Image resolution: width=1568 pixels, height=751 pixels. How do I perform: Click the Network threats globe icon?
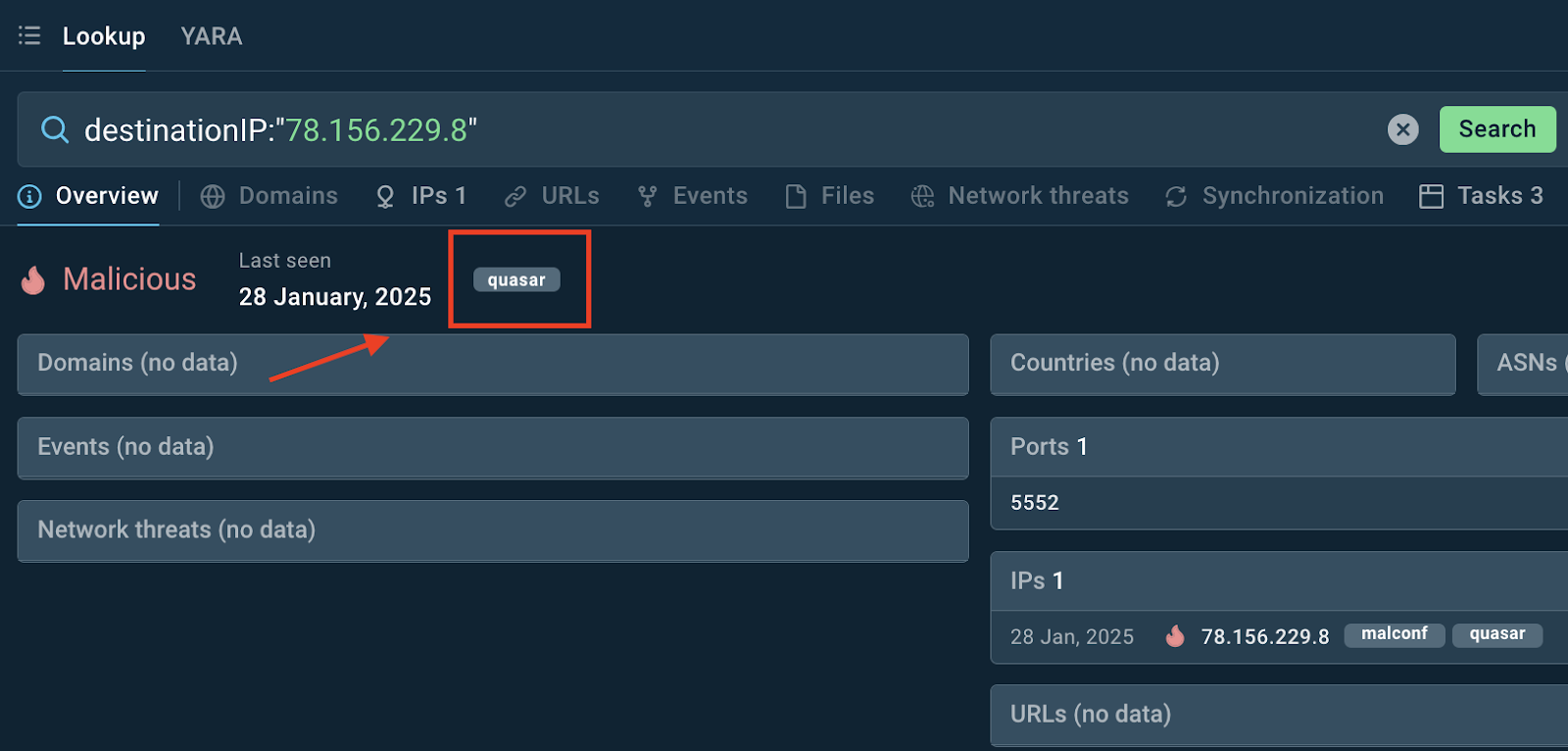pyautogui.click(x=922, y=197)
